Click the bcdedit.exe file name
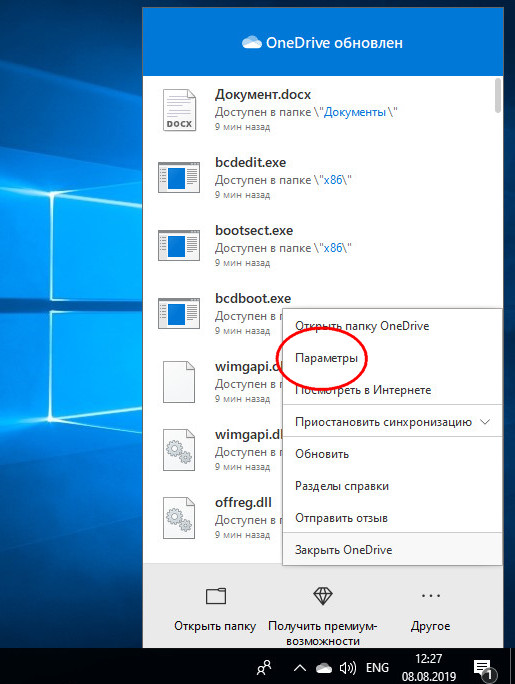The height and width of the screenshot is (684, 515). (251, 163)
